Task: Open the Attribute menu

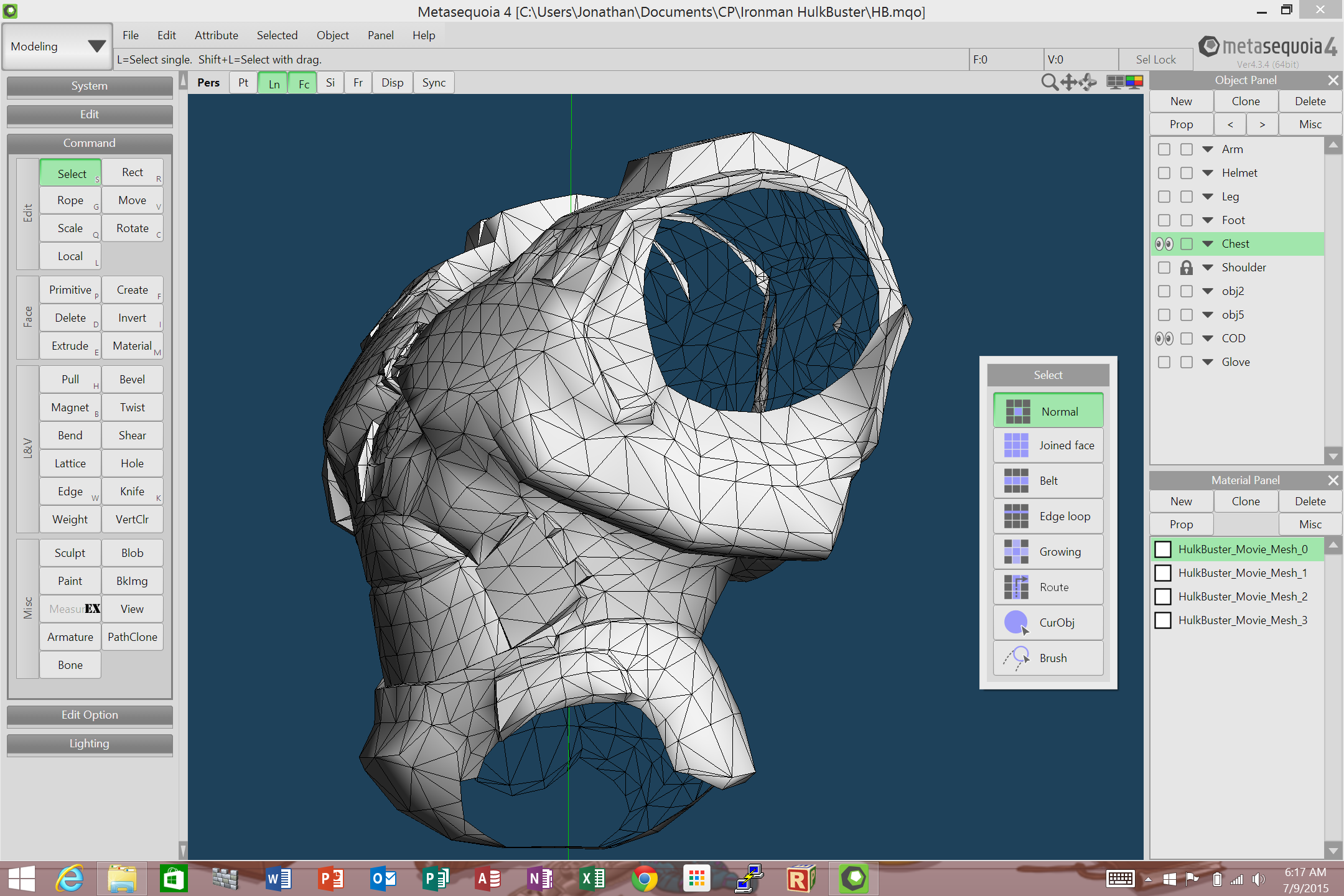Action: pyautogui.click(x=217, y=35)
